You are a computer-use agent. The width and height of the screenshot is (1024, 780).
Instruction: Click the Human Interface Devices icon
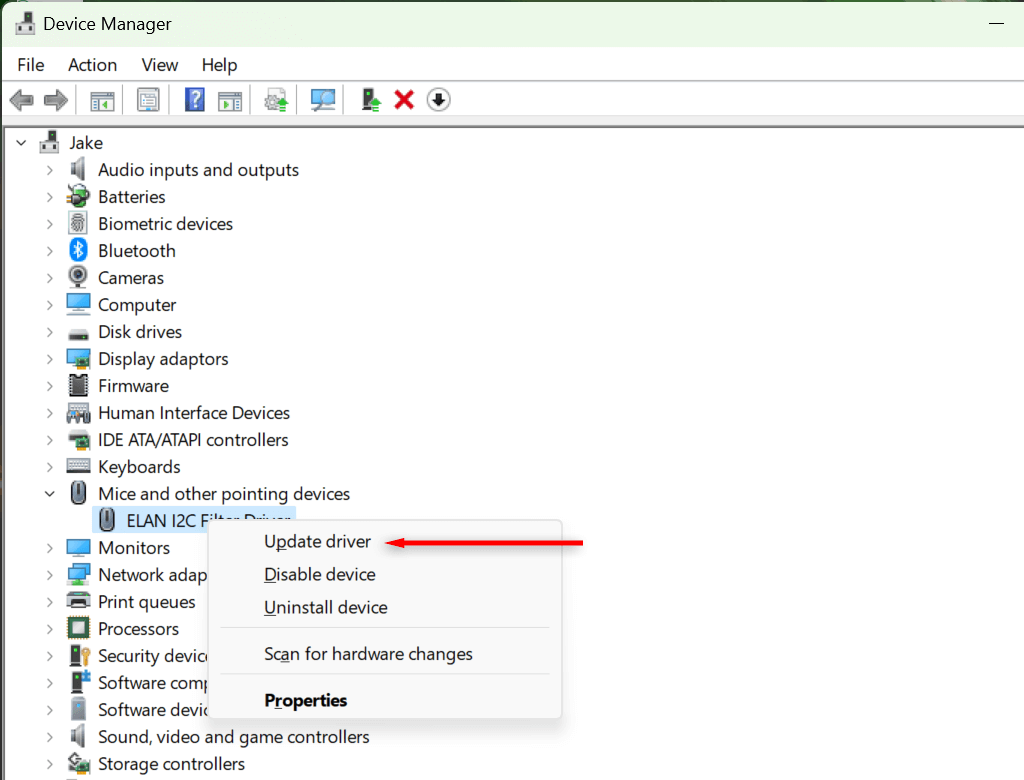point(78,413)
